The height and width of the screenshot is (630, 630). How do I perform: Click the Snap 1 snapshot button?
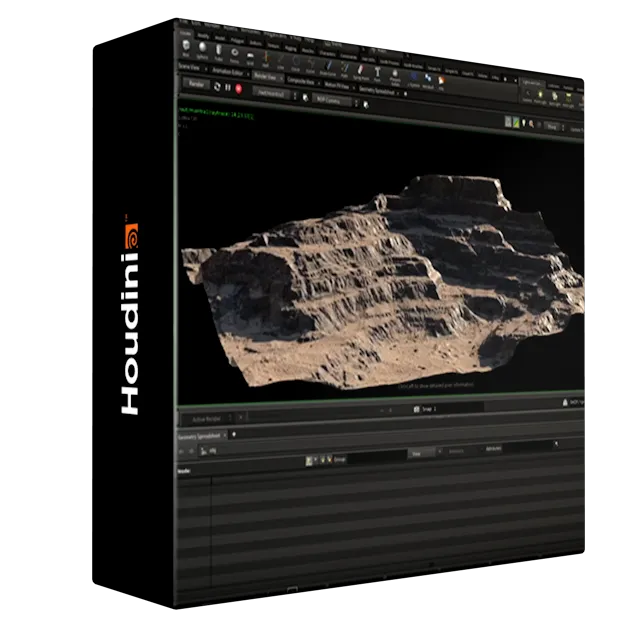pos(425,409)
